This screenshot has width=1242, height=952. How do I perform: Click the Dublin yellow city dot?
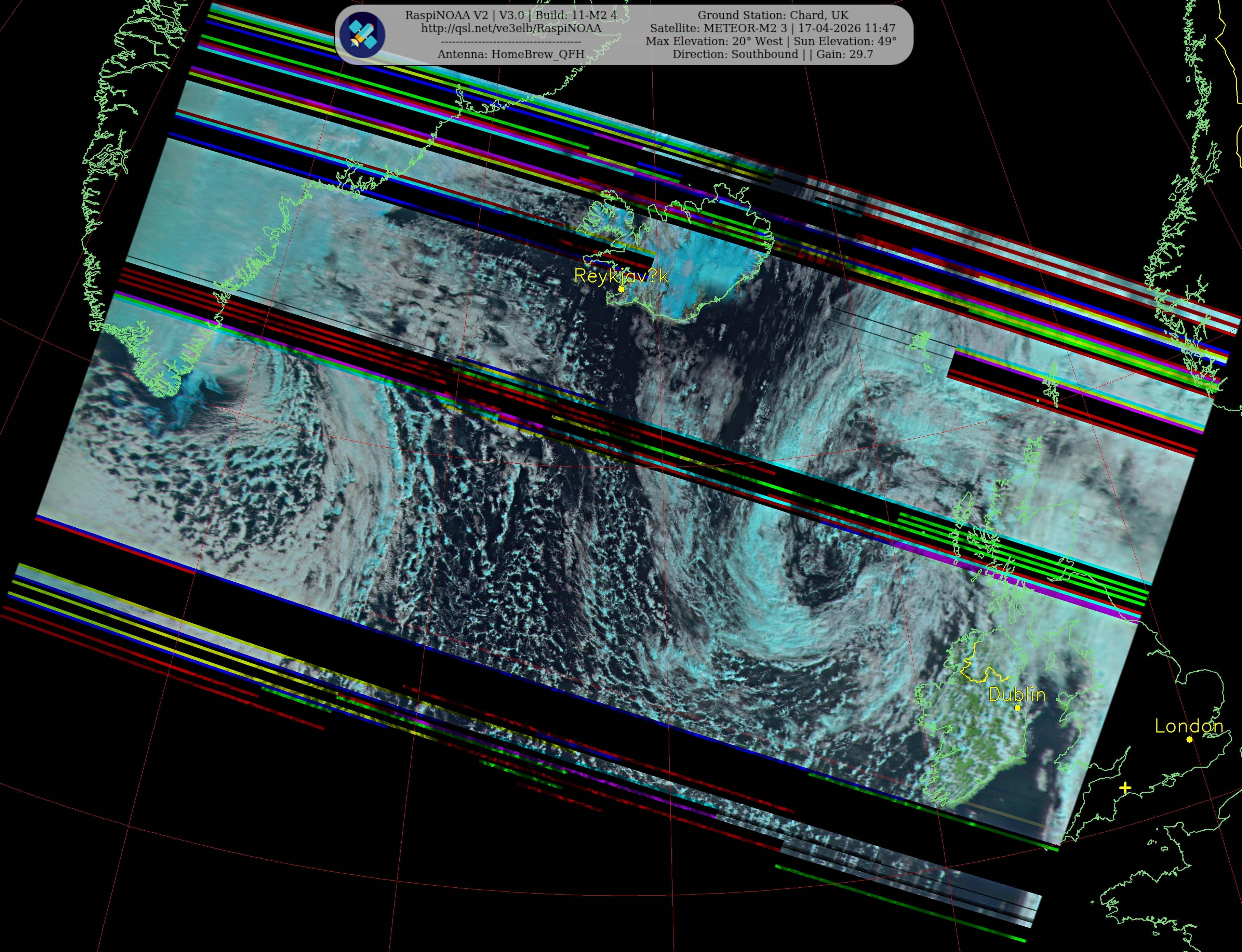1018,708
